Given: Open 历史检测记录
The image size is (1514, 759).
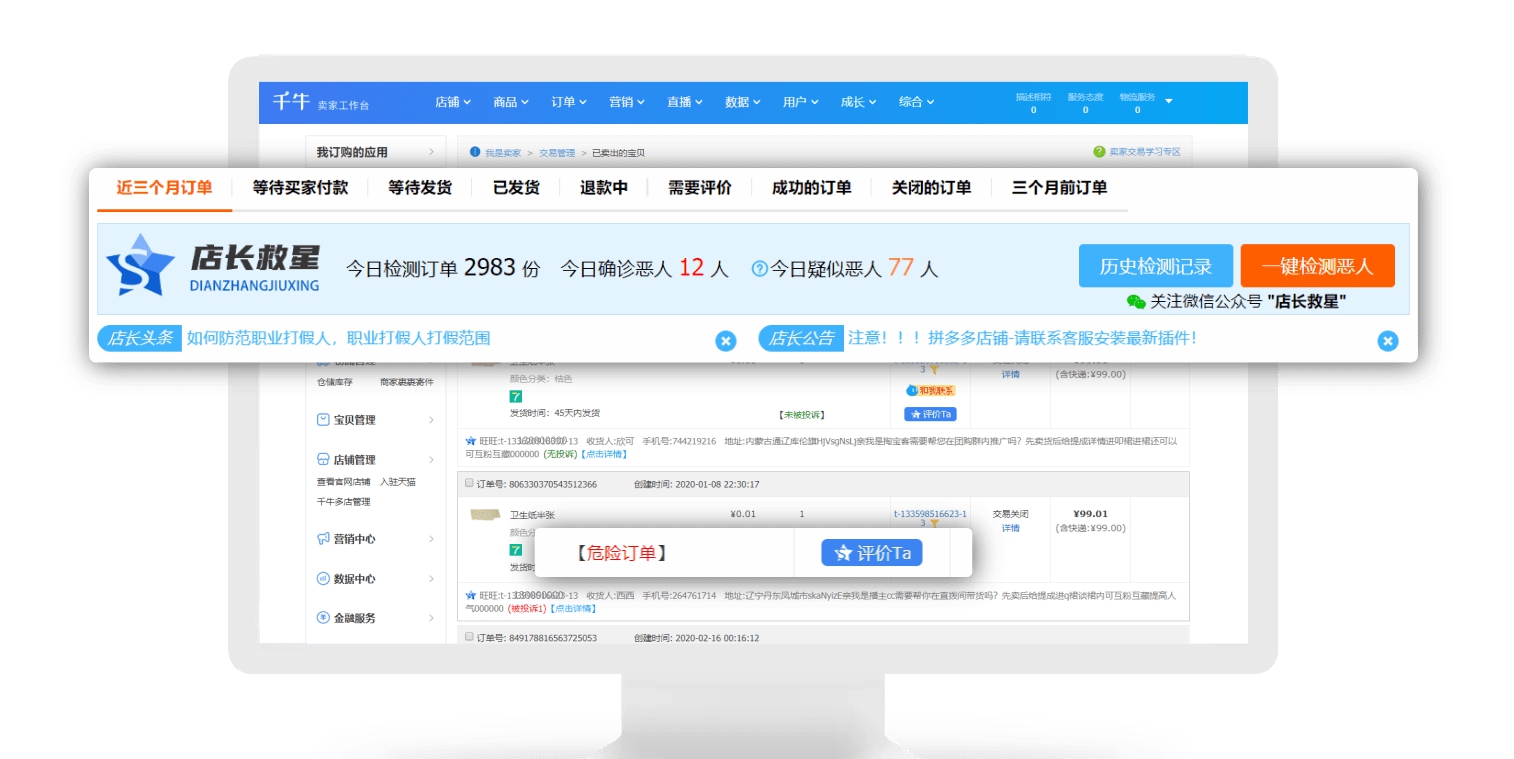Looking at the screenshot, I should [1154, 266].
